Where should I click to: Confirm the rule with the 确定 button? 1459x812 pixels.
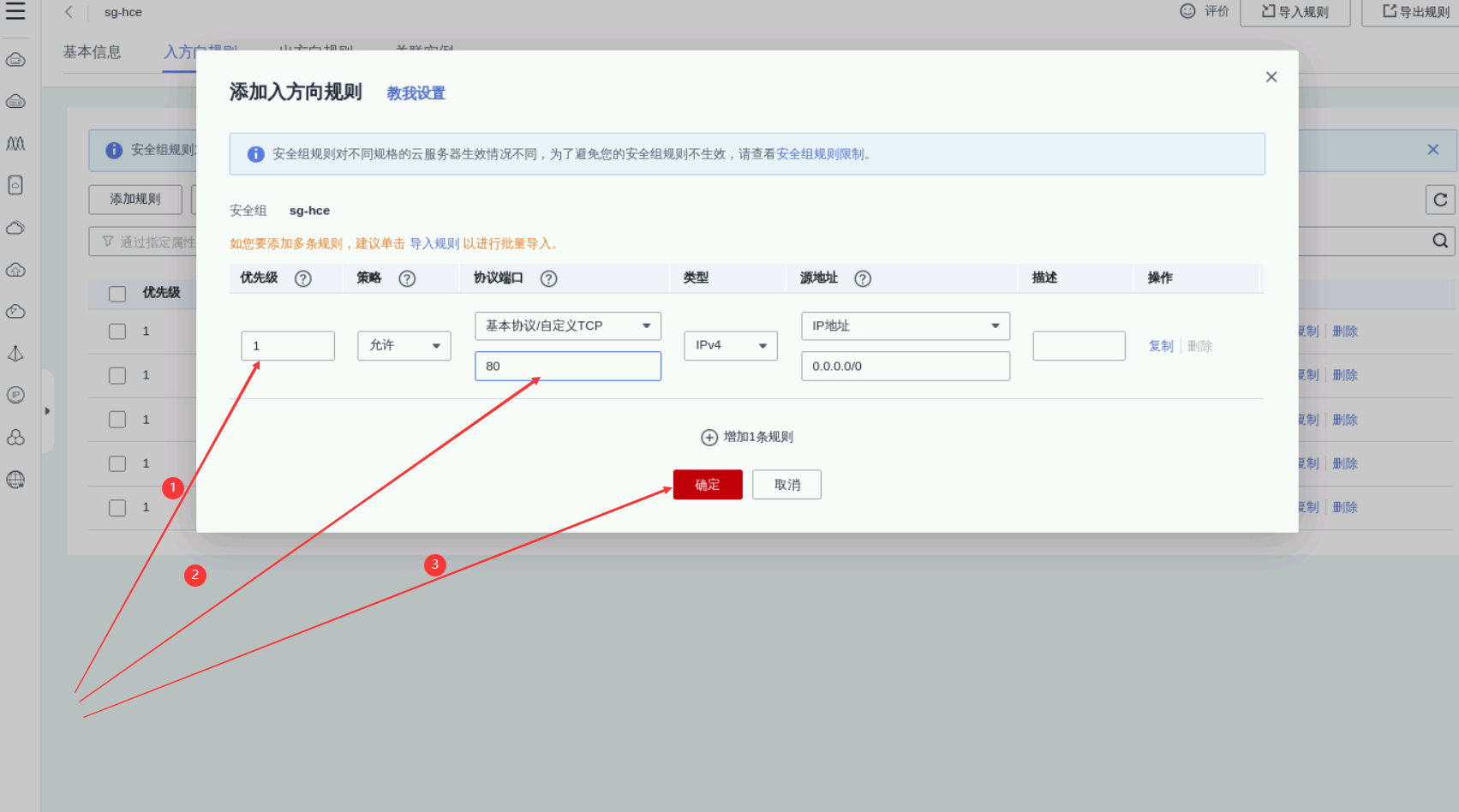708,485
